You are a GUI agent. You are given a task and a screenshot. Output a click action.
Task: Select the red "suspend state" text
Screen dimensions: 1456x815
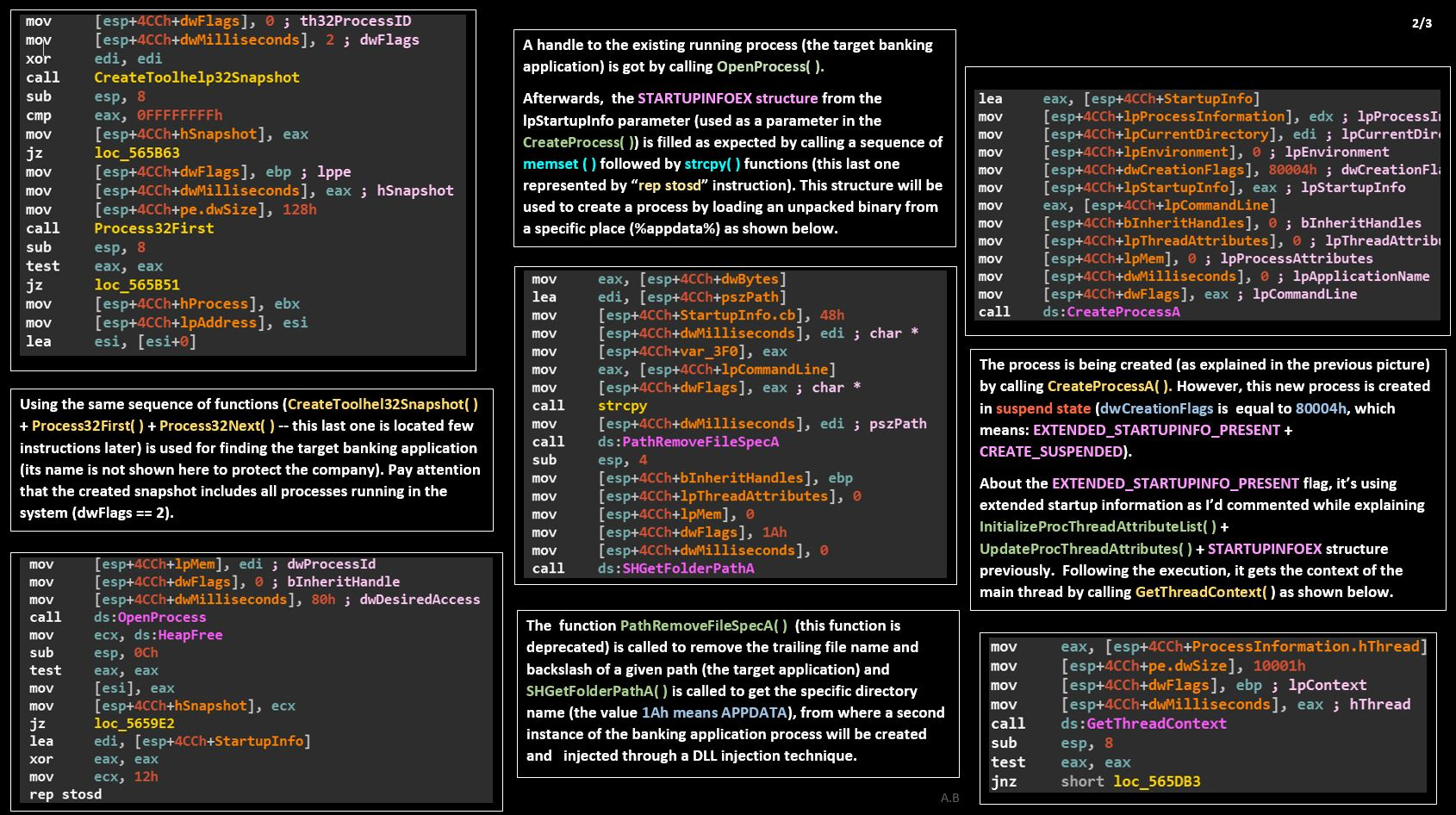1042,408
